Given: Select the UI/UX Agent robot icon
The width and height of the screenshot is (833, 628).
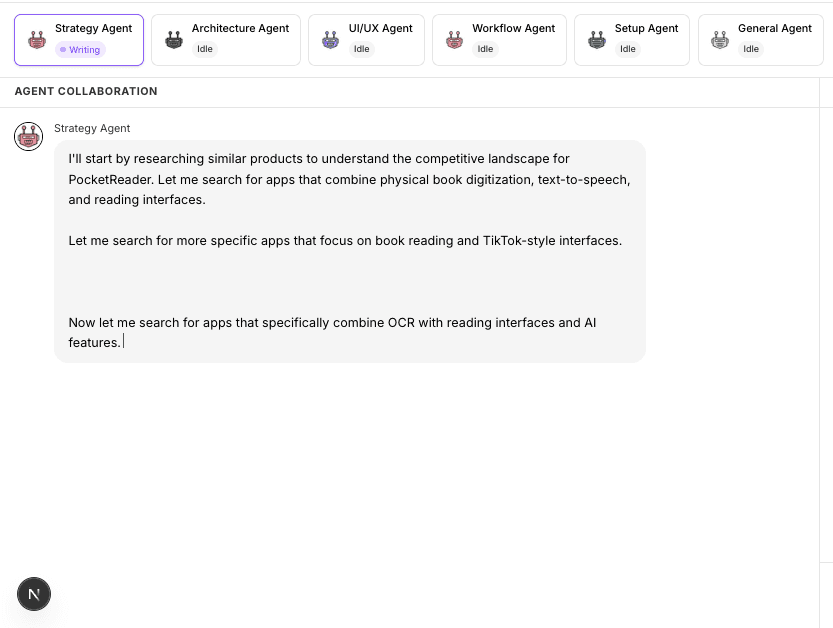Looking at the screenshot, I should (x=329, y=39).
